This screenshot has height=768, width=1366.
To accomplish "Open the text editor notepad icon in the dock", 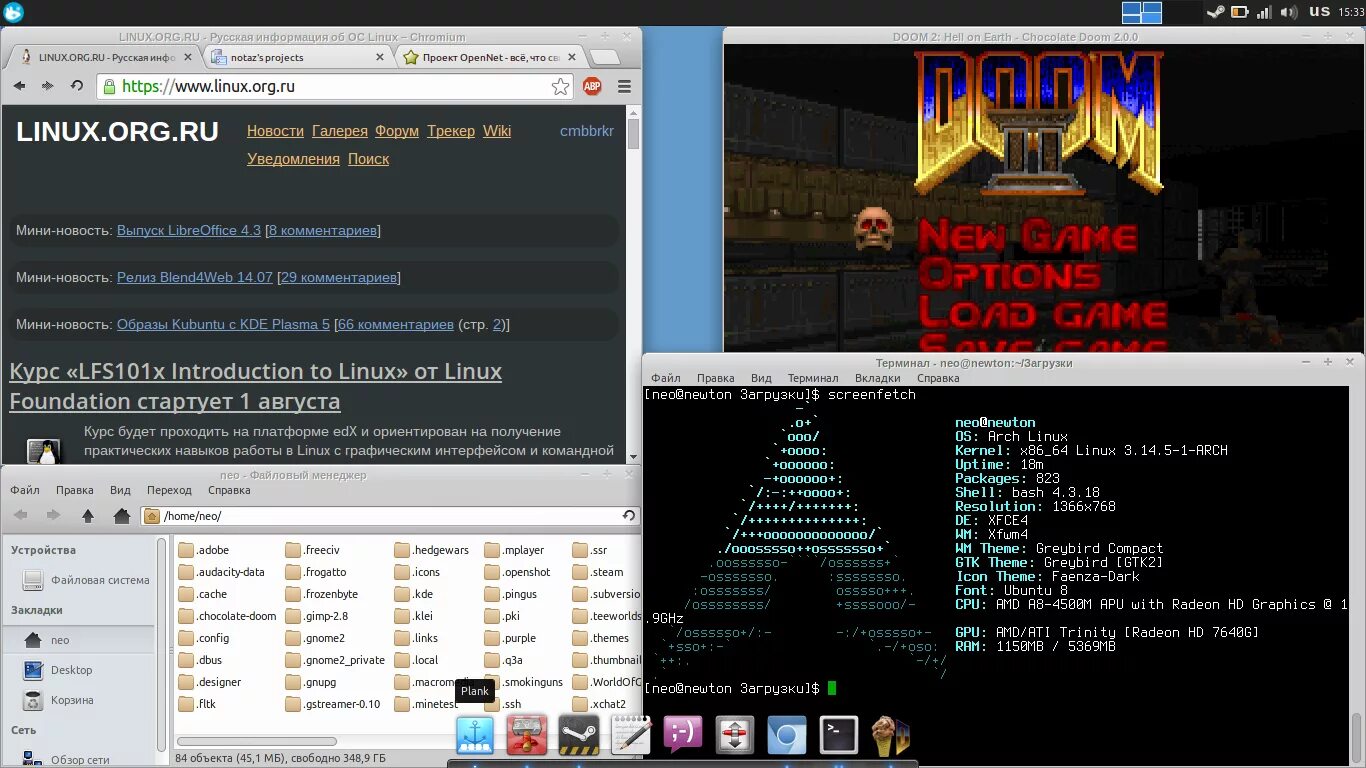I will tap(631, 736).
